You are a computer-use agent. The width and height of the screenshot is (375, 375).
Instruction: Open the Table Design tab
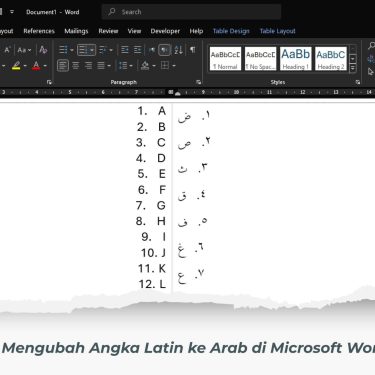pyautogui.click(x=231, y=31)
